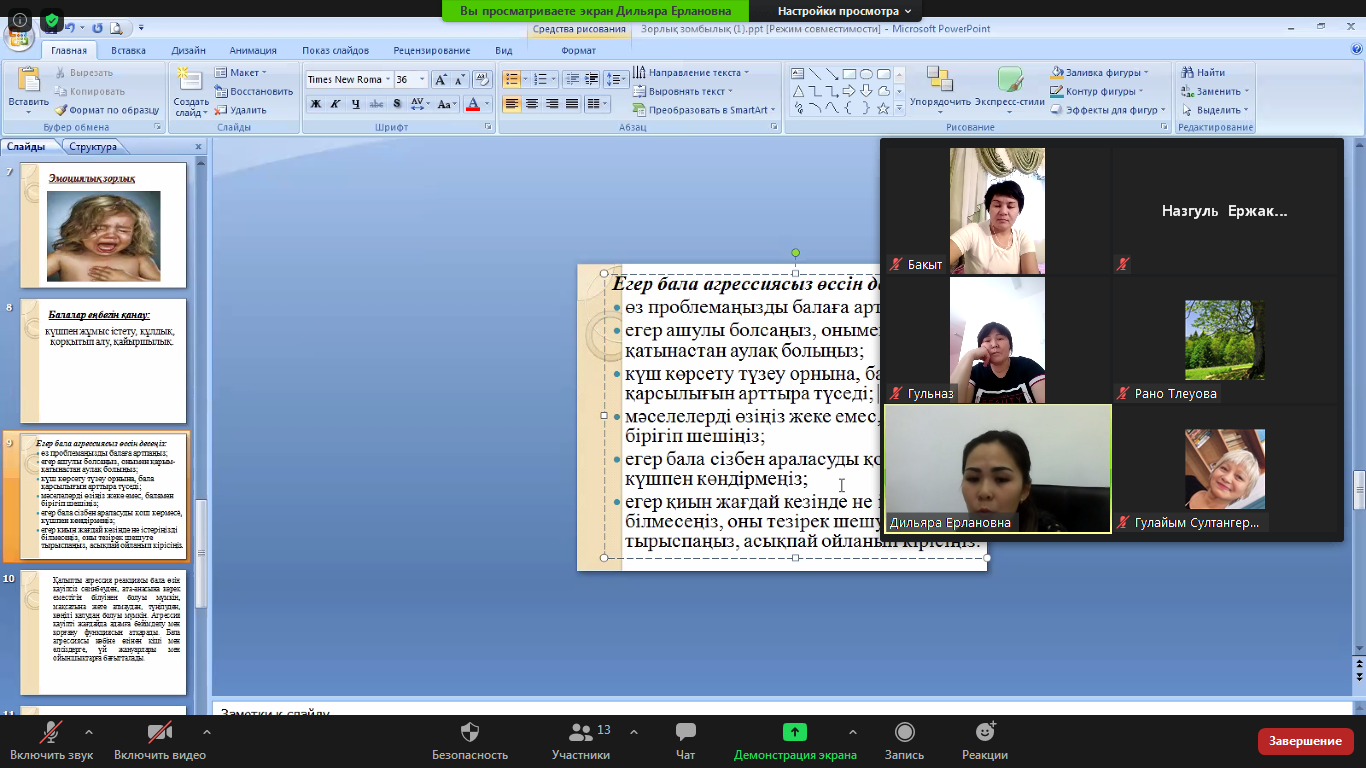This screenshot has width=1366, height=768.
Task: Click the green Демонстрация экрана share icon
Action: pos(794,732)
